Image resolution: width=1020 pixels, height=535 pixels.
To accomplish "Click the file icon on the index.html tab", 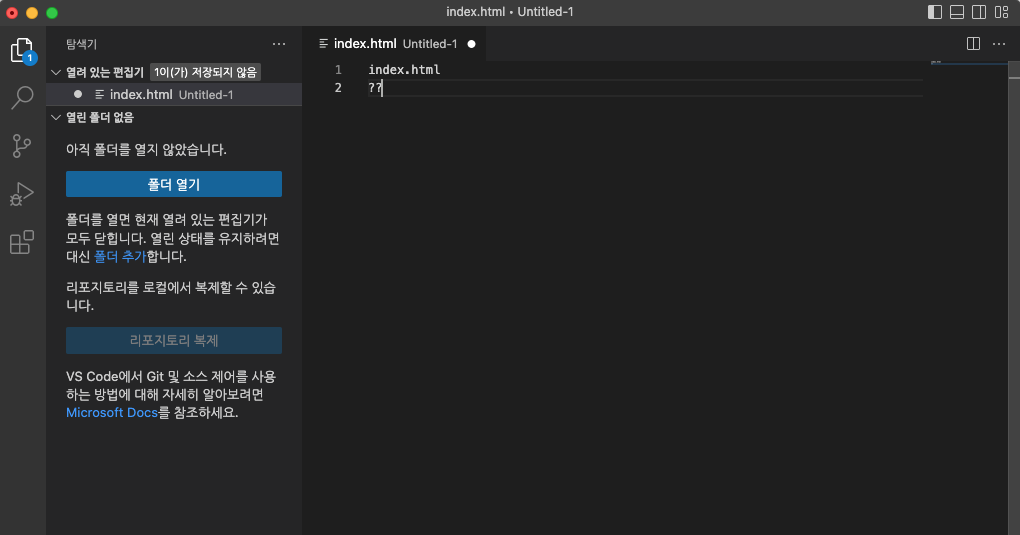I will [323, 44].
